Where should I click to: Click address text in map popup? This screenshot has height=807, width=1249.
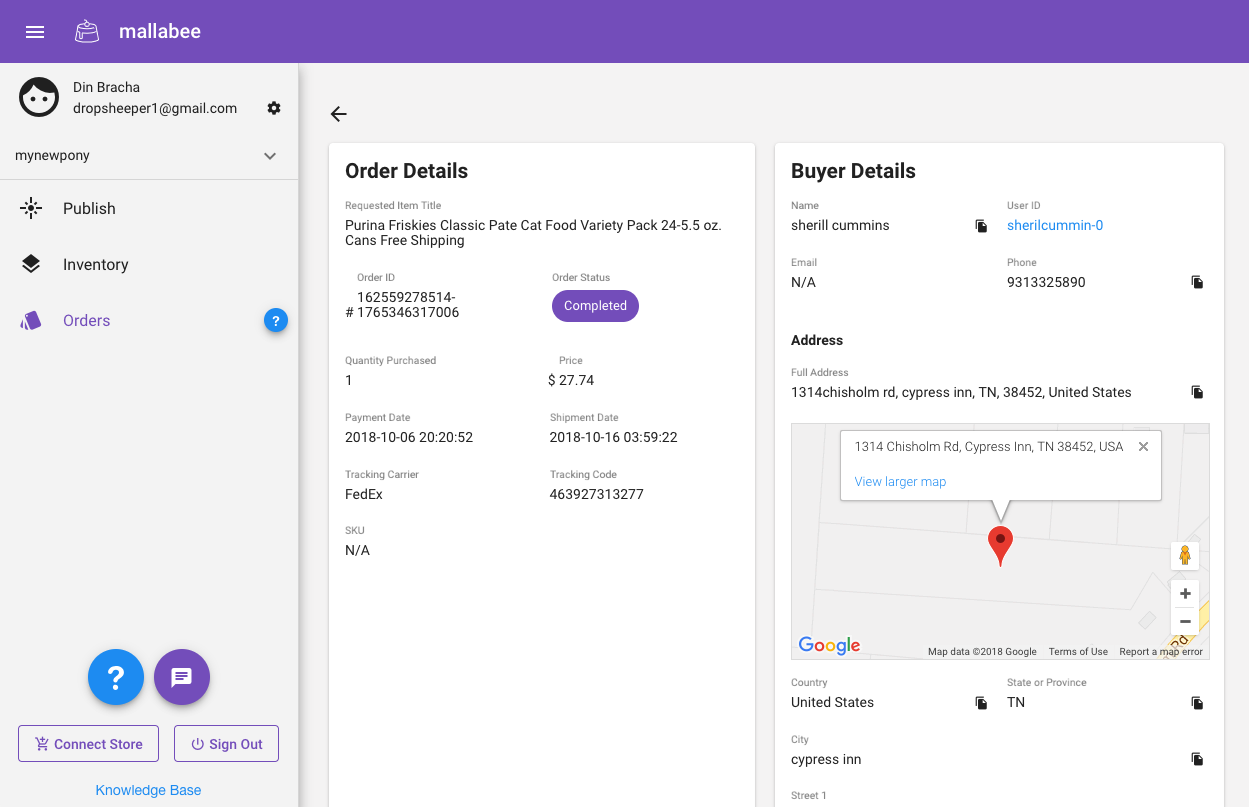point(989,447)
